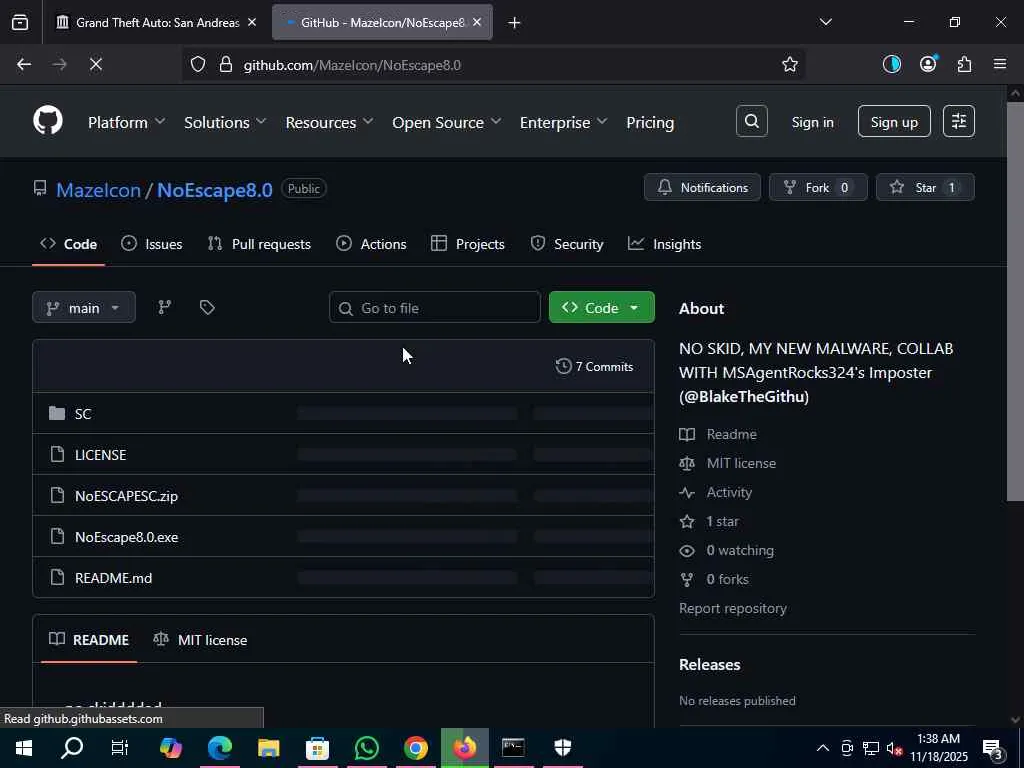Open the main branch selector
The width and height of the screenshot is (1024, 768).
click(84, 308)
